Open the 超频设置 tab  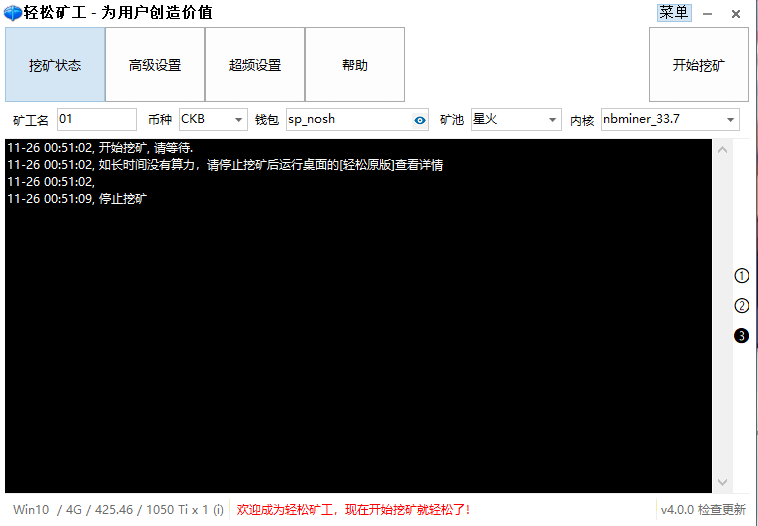pos(255,64)
